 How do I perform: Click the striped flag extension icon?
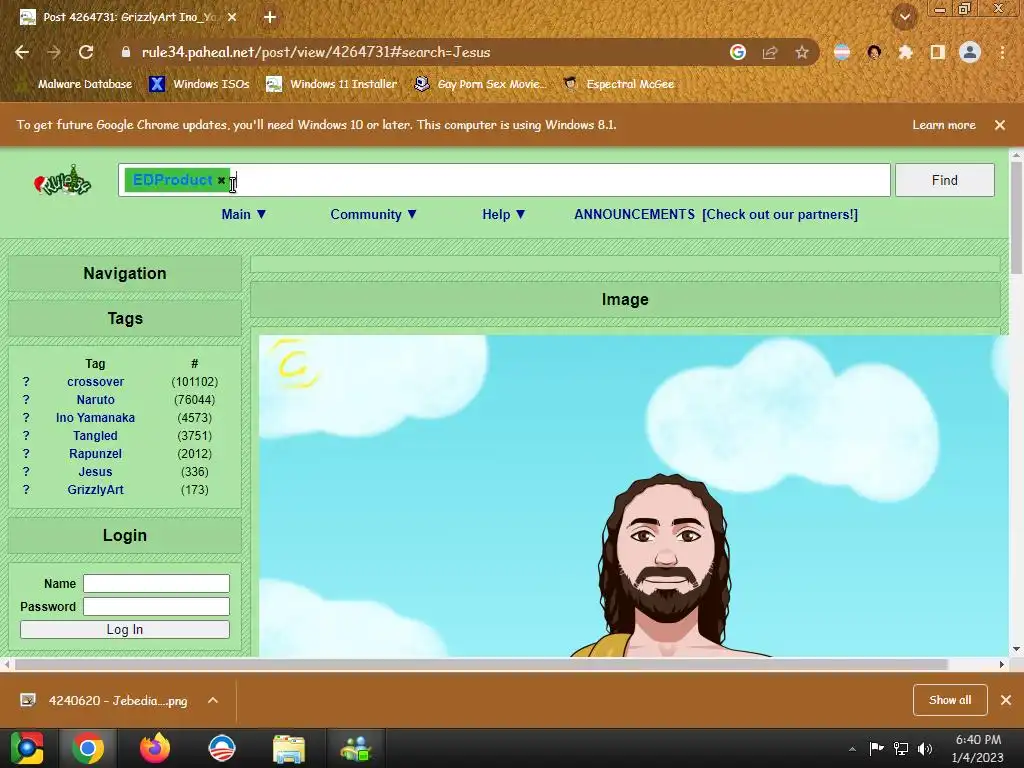[842, 52]
